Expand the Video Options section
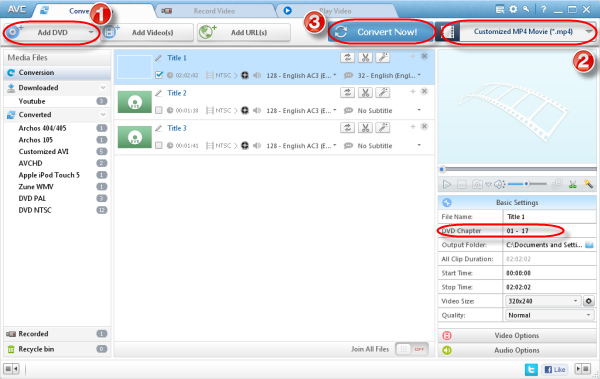Screen dimensions: 600x379 (517, 336)
